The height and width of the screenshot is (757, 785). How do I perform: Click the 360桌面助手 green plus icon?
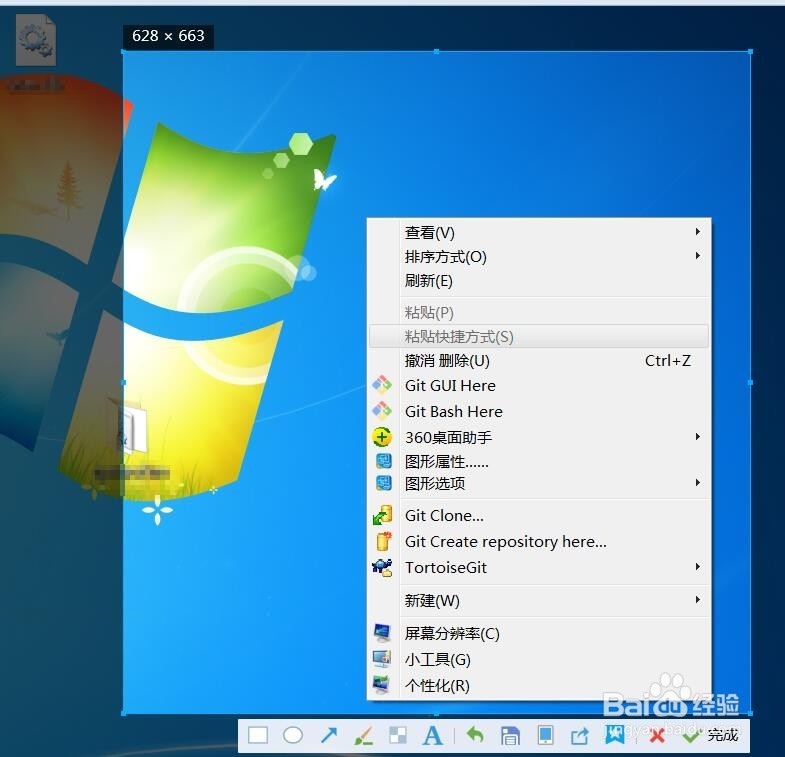(x=382, y=437)
